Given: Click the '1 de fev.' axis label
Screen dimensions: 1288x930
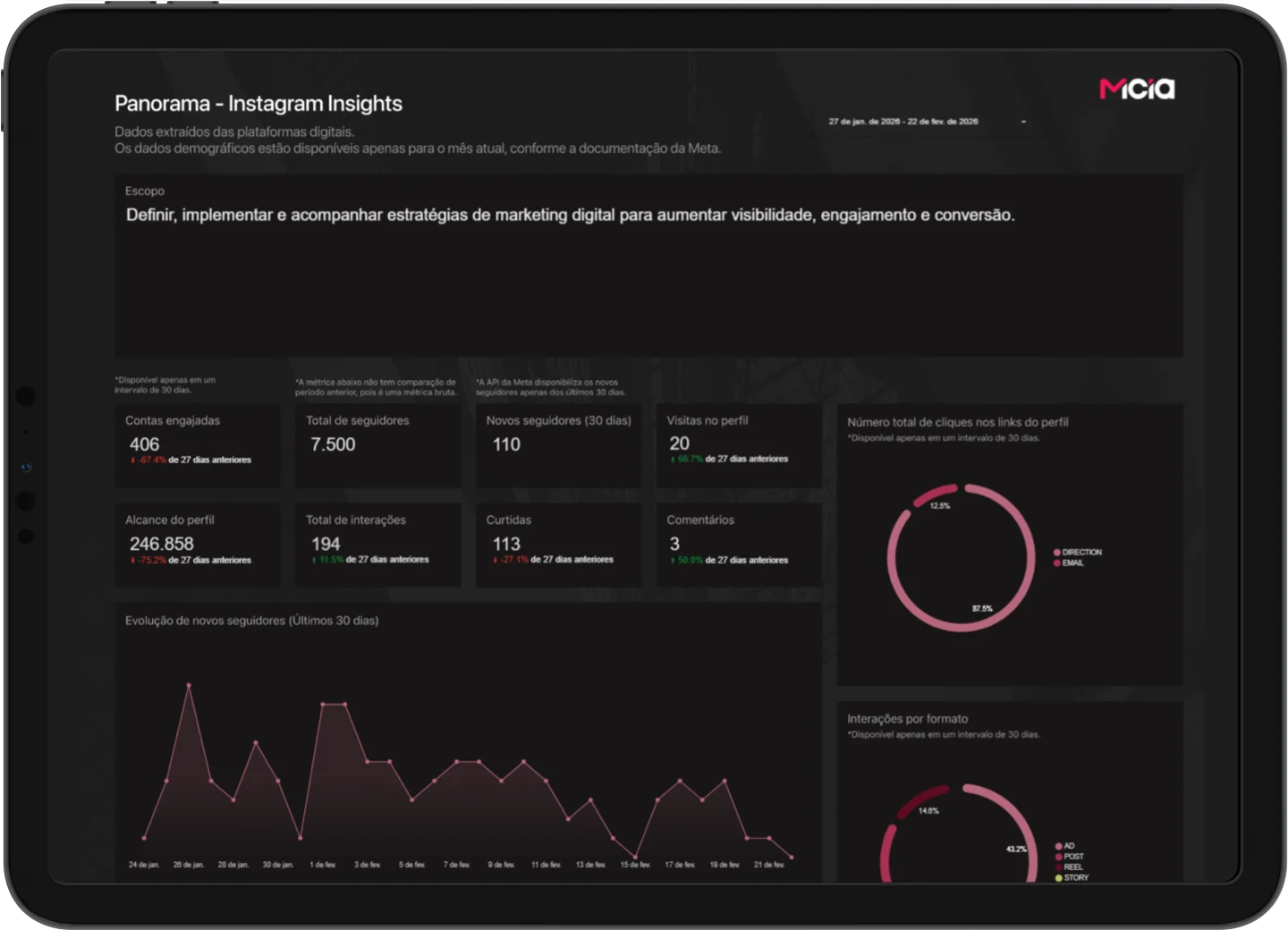Looking at the screenshot, I should [323, 865].
